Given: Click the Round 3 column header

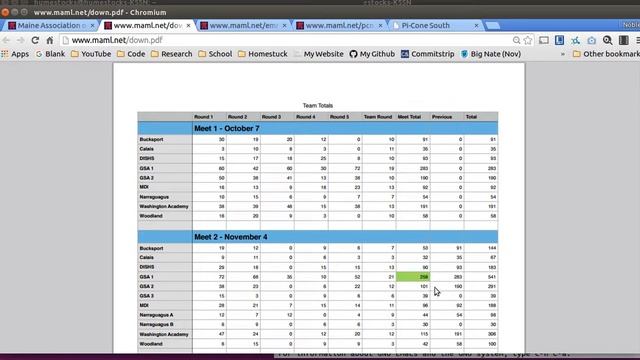Looking at the screenshot, I should 271,117.
